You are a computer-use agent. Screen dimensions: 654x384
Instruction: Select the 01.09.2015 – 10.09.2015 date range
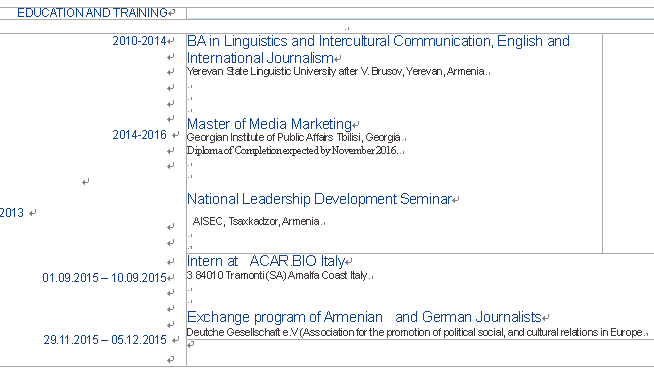coord(104,278)
